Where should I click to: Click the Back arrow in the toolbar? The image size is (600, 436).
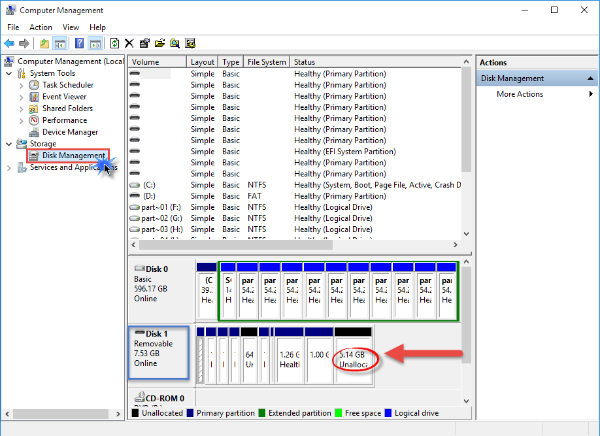(10, 43)
